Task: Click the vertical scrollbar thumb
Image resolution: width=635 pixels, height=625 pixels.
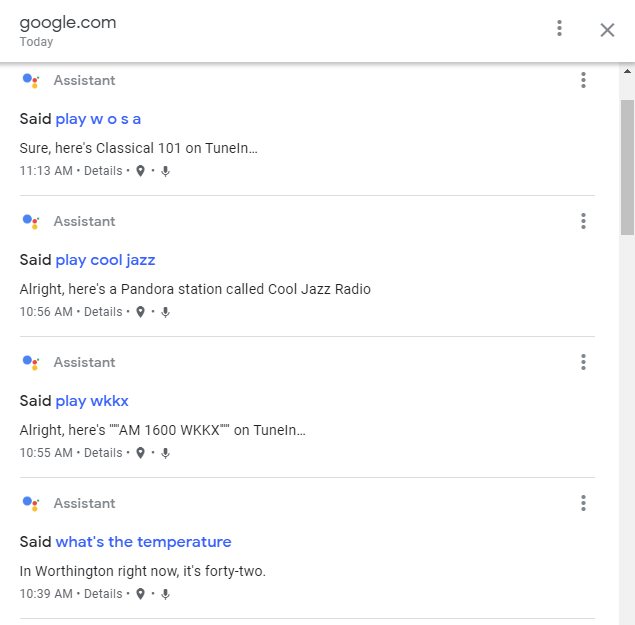Action: (x=627, y=167)
